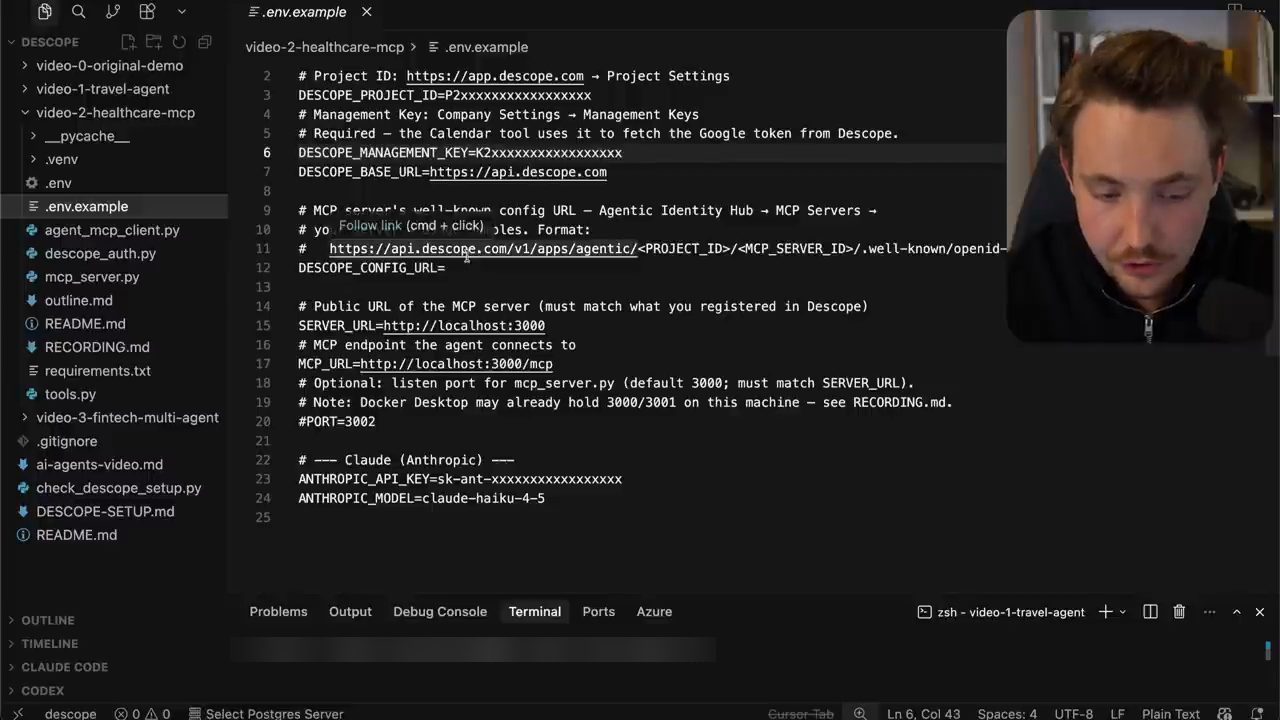Follow the http://localhost:3000/mcp link on line 17
1280x720 pixels.
click(456, 364)
